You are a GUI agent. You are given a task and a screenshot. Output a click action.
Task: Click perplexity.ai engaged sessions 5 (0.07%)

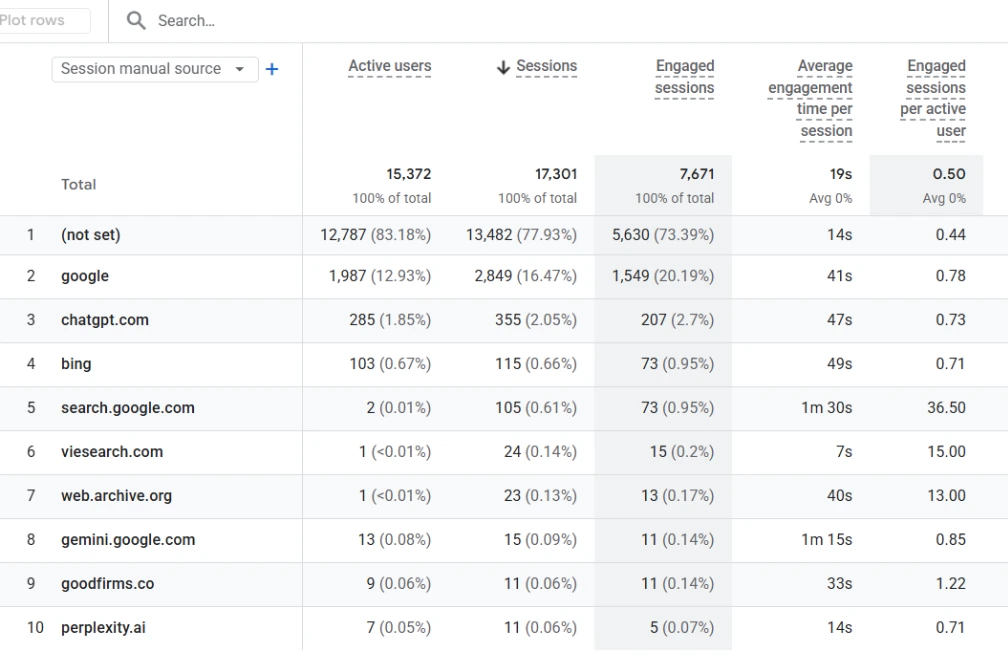click(682, 628)
